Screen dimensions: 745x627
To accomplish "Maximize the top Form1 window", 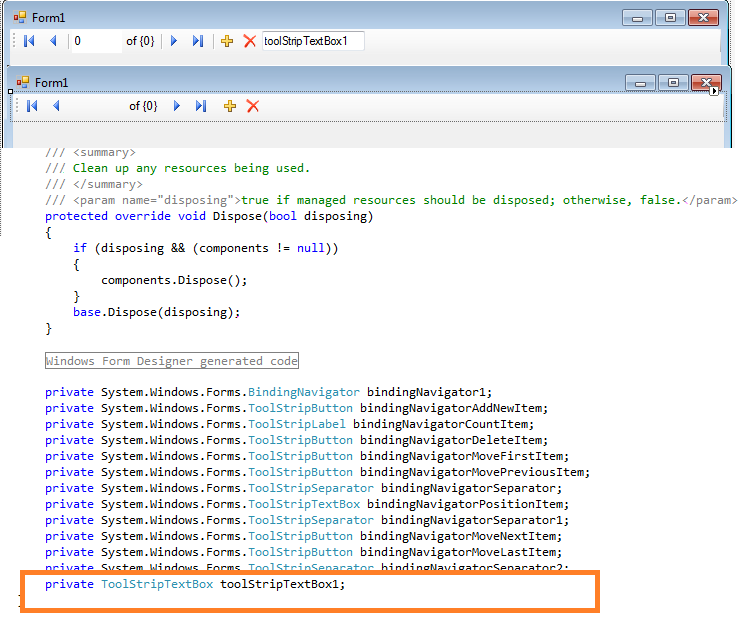I will (x=670, y=18).
